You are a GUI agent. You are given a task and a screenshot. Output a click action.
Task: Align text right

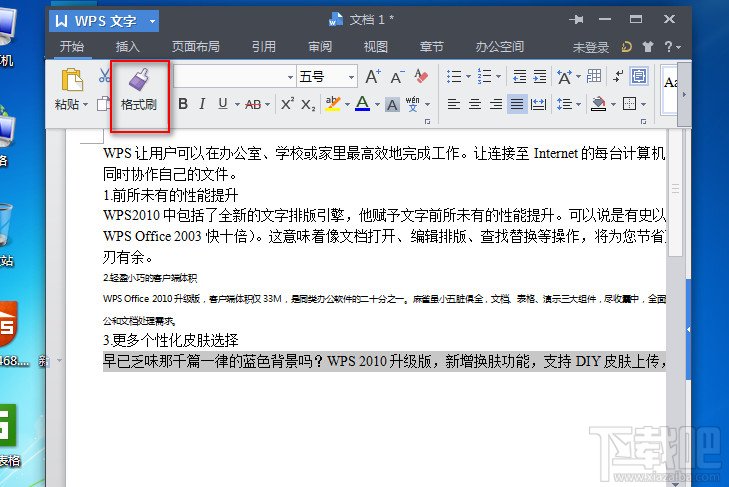(x=496, y=104)
